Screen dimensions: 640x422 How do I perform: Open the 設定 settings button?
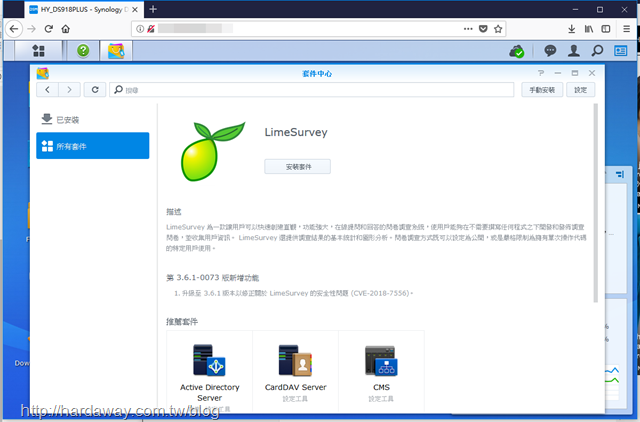tap(580, 90)
